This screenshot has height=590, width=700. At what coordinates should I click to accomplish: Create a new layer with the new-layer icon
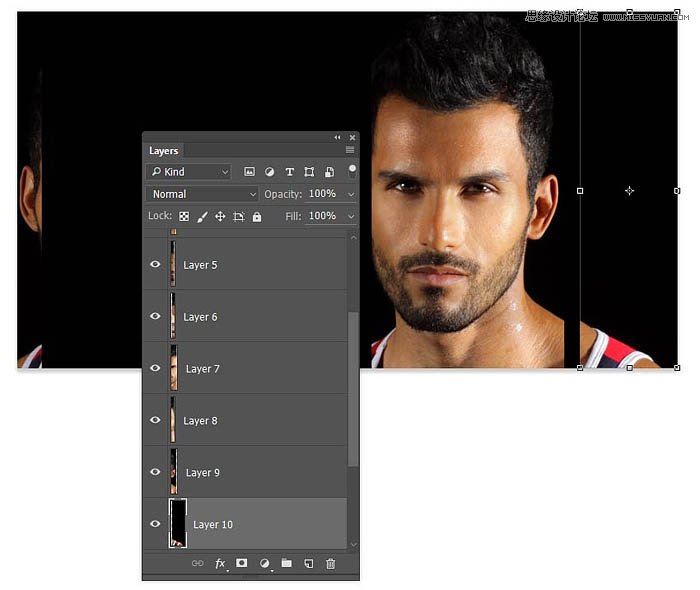308,564
